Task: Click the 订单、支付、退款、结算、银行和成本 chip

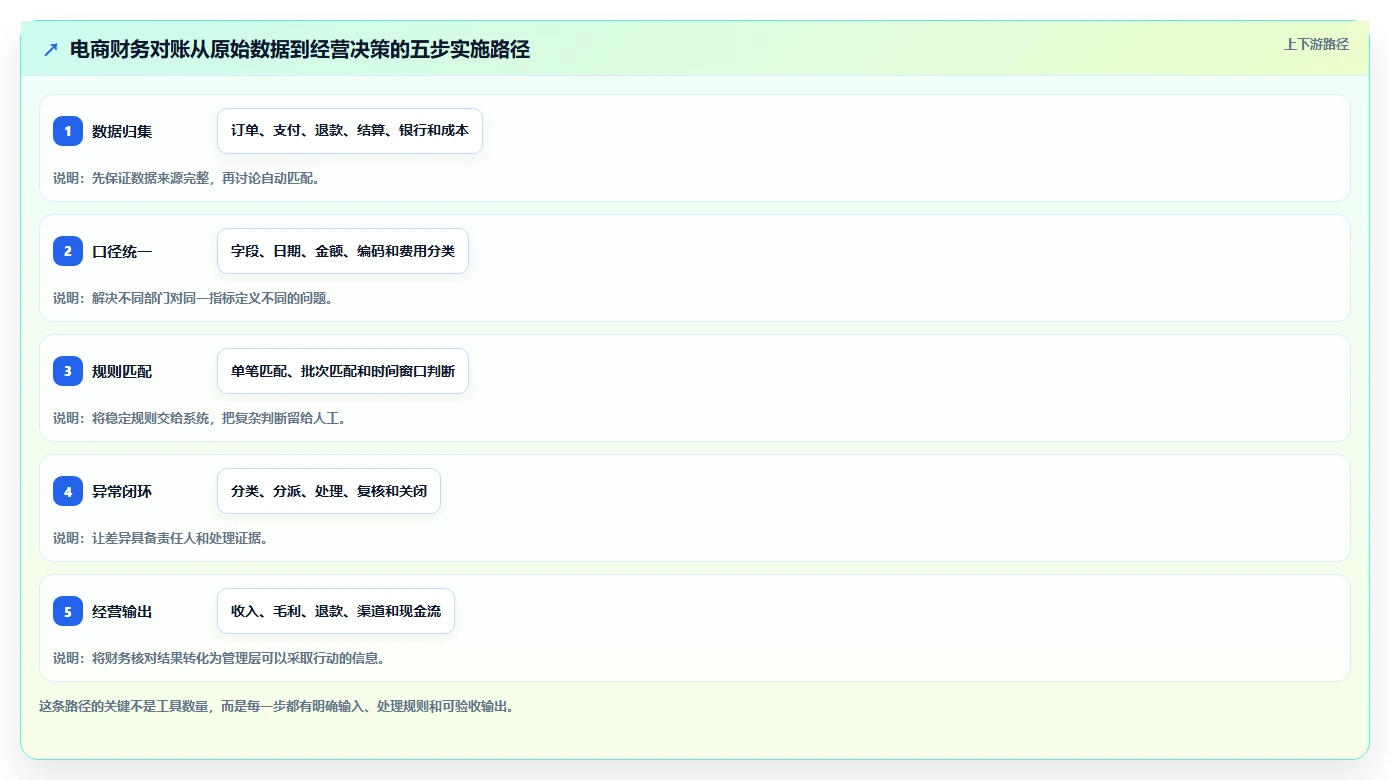Action: coord(350,131)
